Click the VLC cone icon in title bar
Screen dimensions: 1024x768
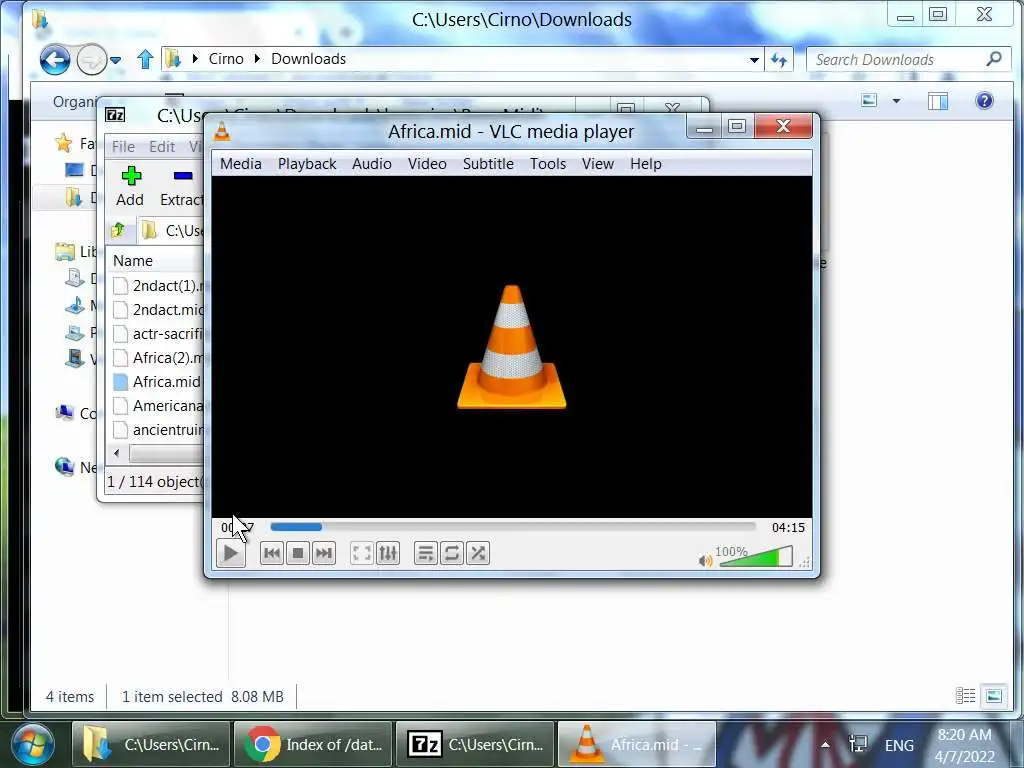pyautogui.click(x=222, y=131)
